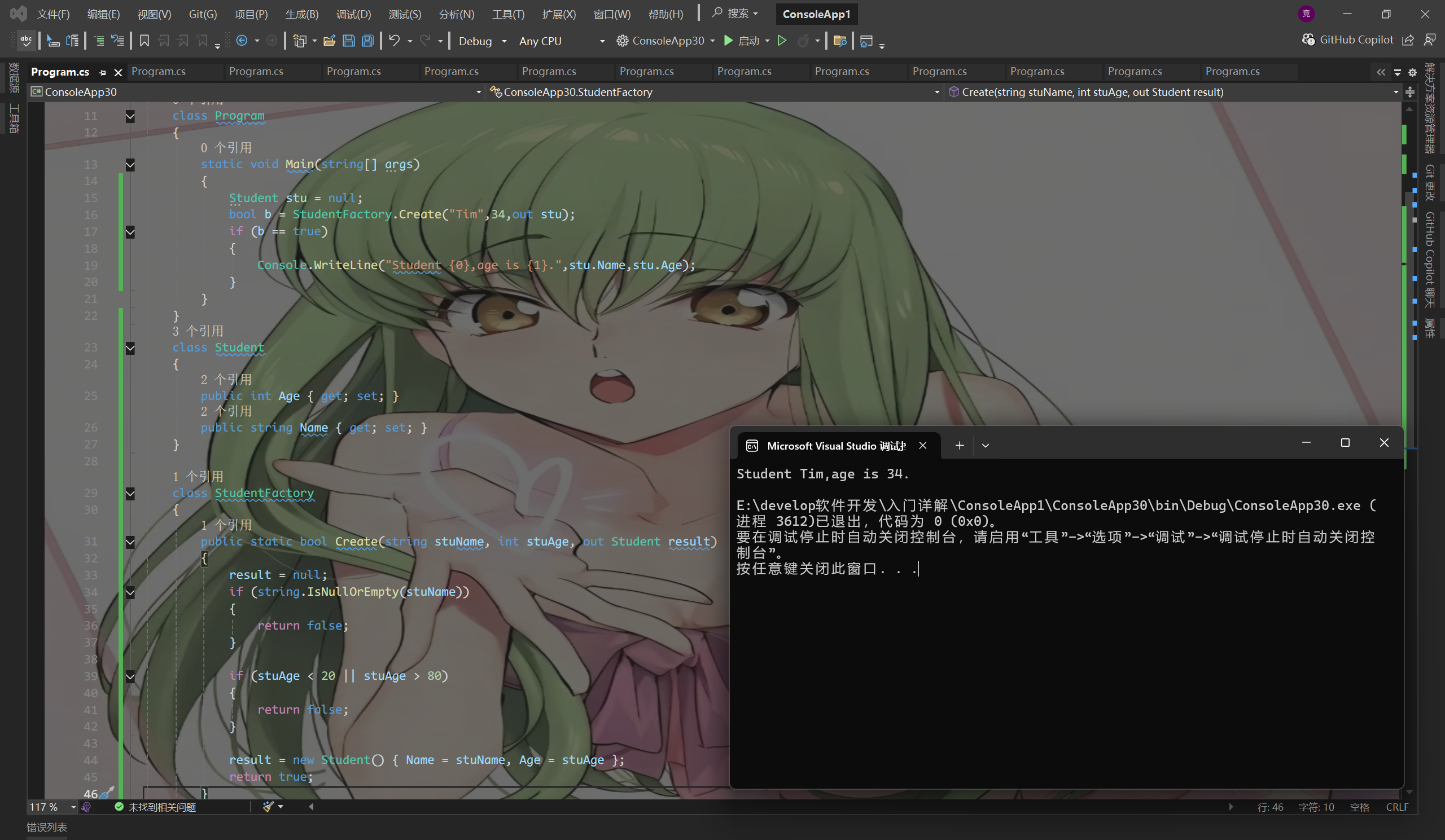Open the 属性 properties side tab
Screen dimensions: 1445x840
click(x=1430, y=328)
